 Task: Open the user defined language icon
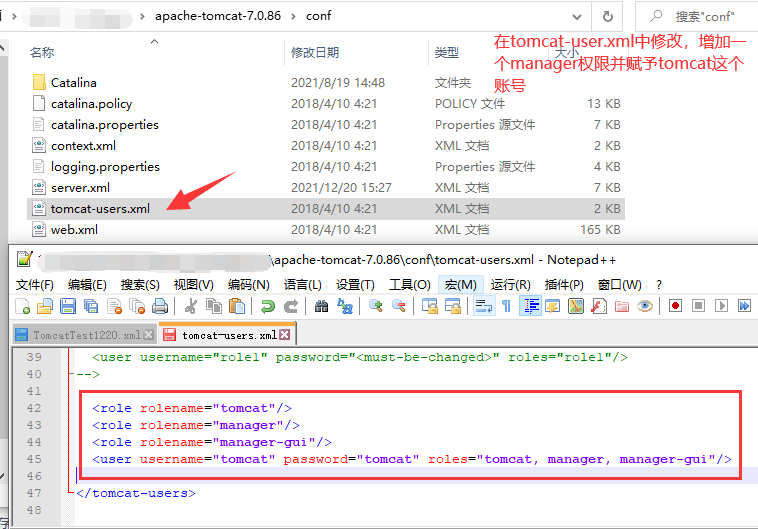coord(553,306)
